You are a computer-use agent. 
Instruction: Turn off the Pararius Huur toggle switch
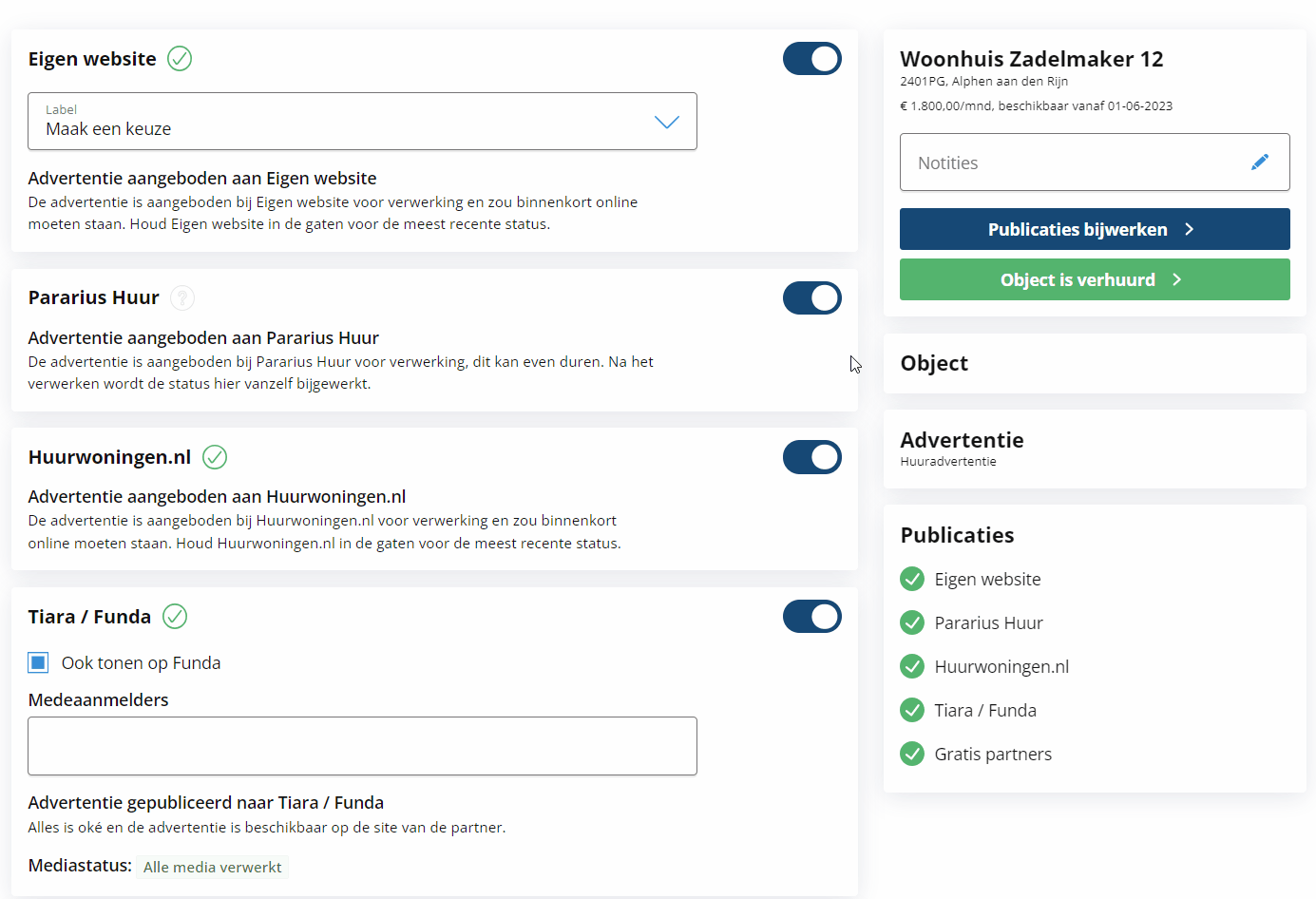pos(812,298)
